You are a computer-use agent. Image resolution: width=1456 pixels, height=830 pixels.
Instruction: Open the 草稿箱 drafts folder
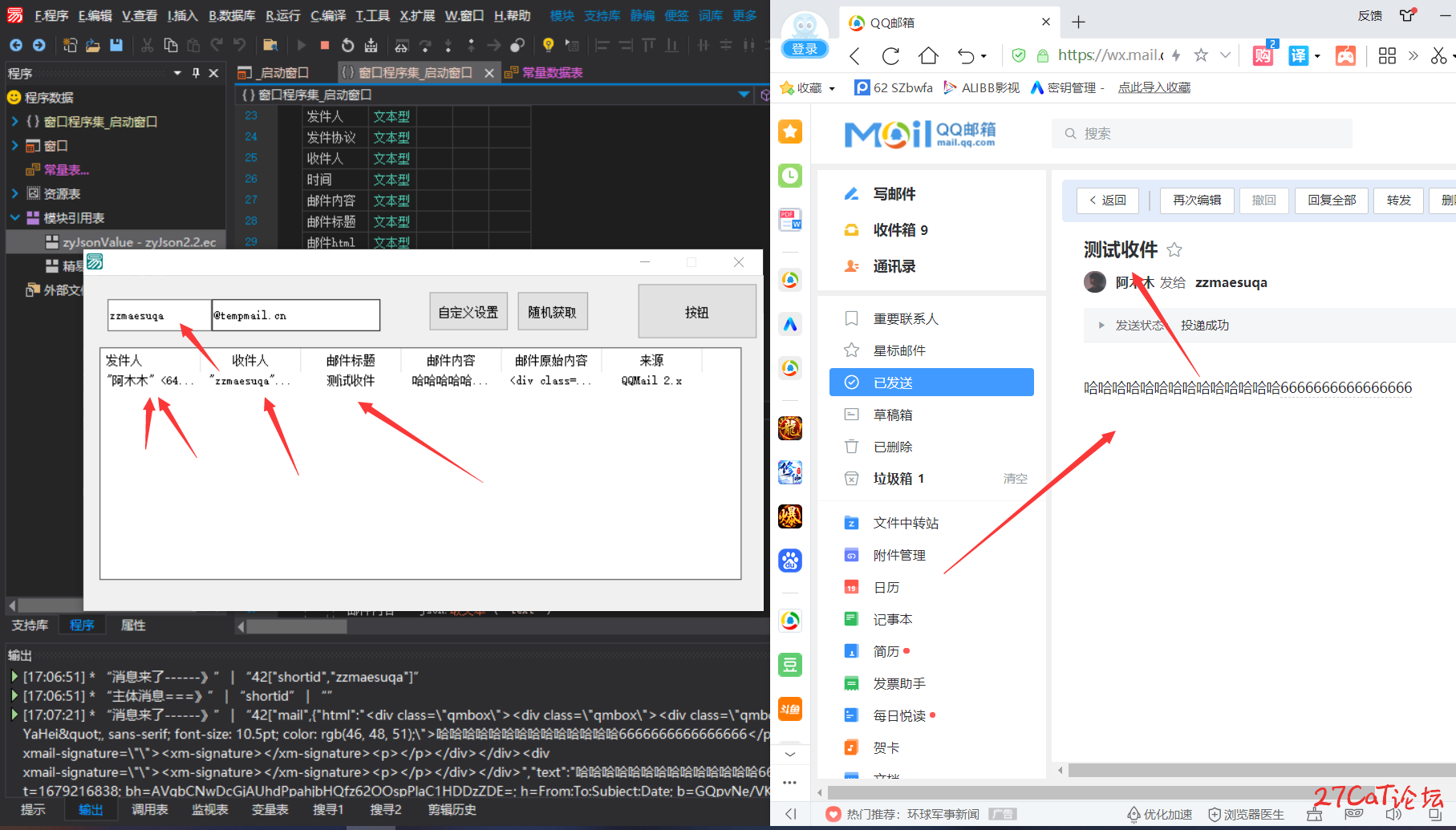click(x=893, y=415)
